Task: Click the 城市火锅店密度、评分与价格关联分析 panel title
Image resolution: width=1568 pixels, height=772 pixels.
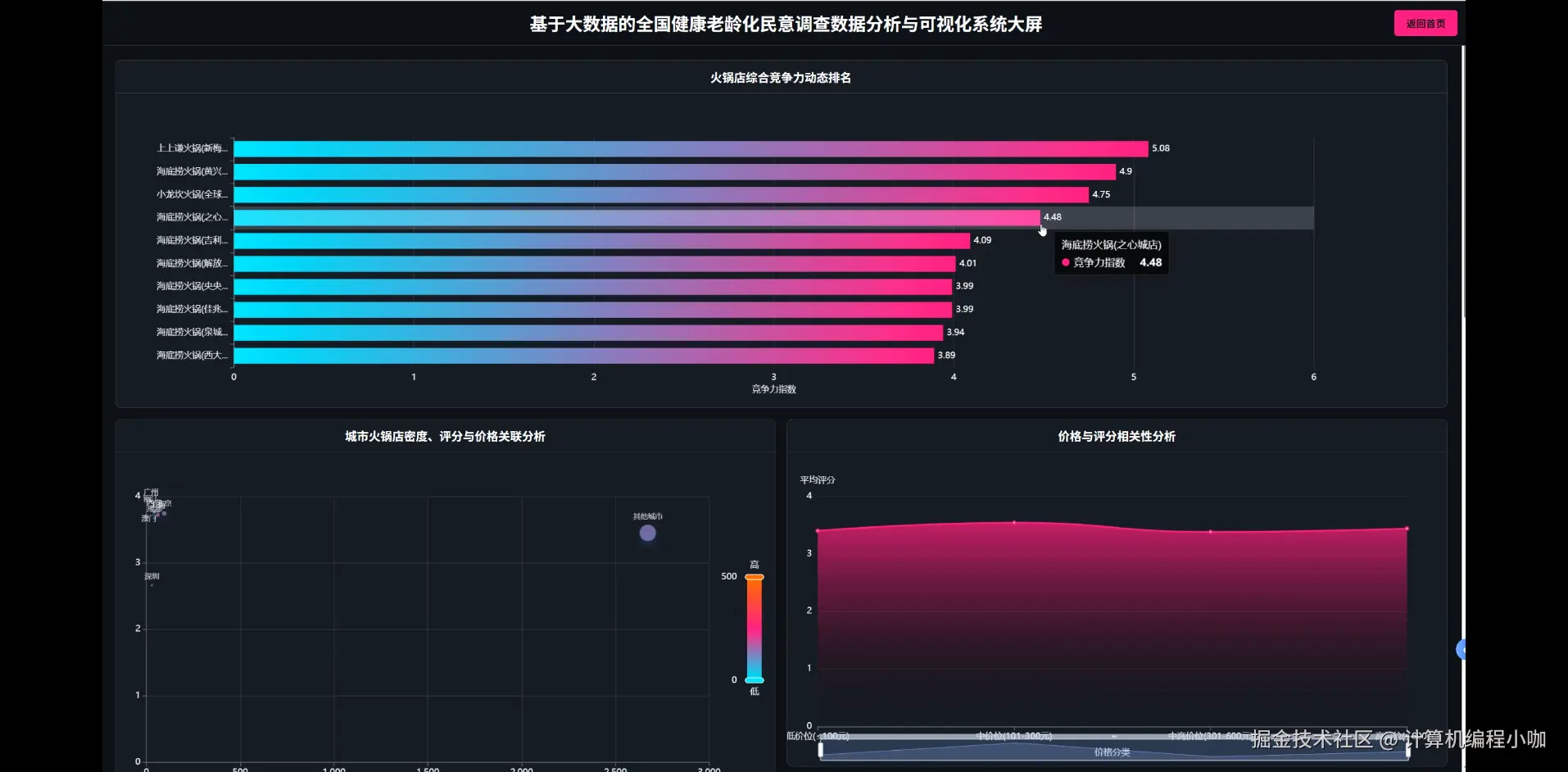Action: point(445,437)
